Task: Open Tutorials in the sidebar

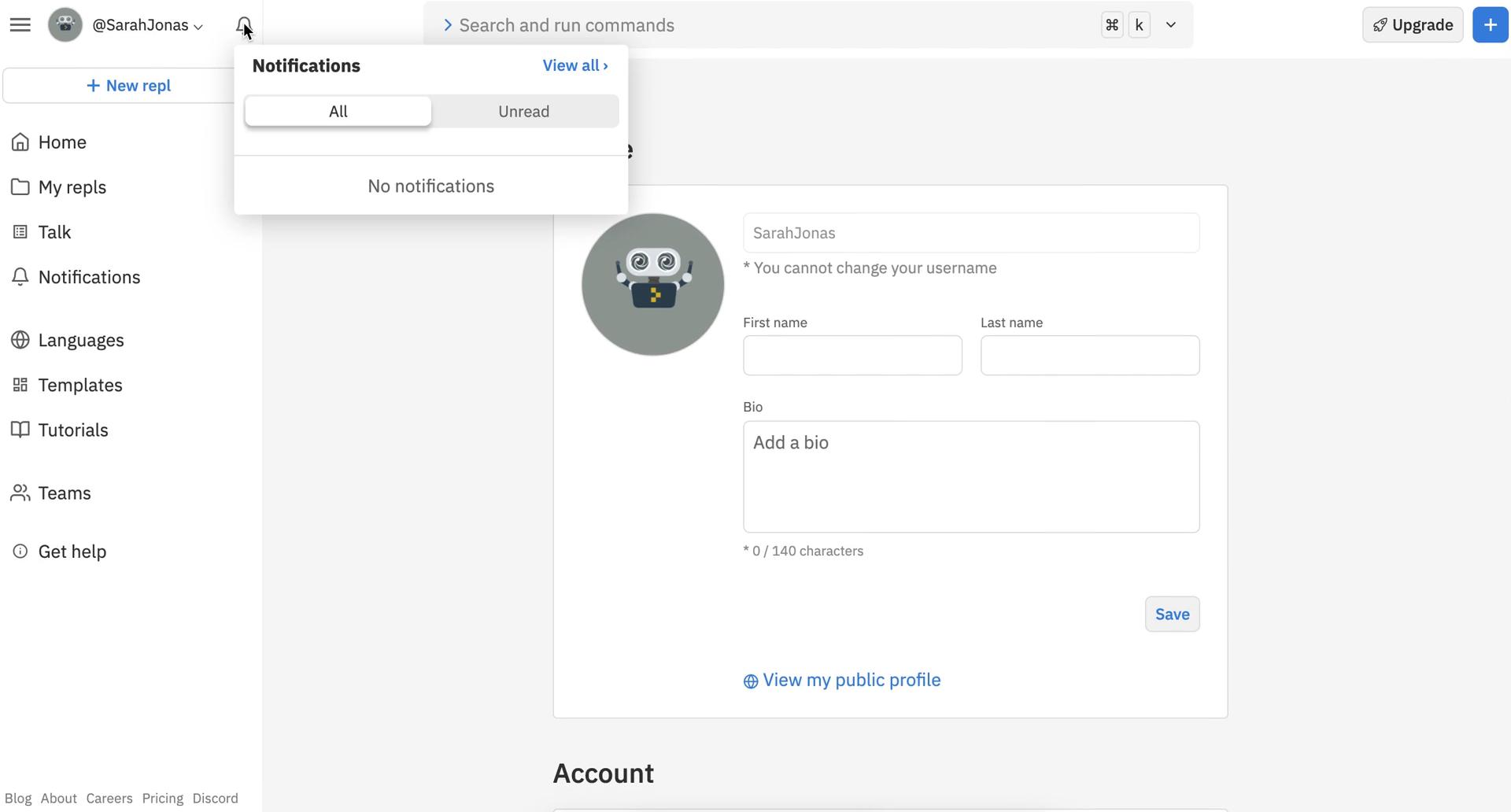Action: (72, 430)
